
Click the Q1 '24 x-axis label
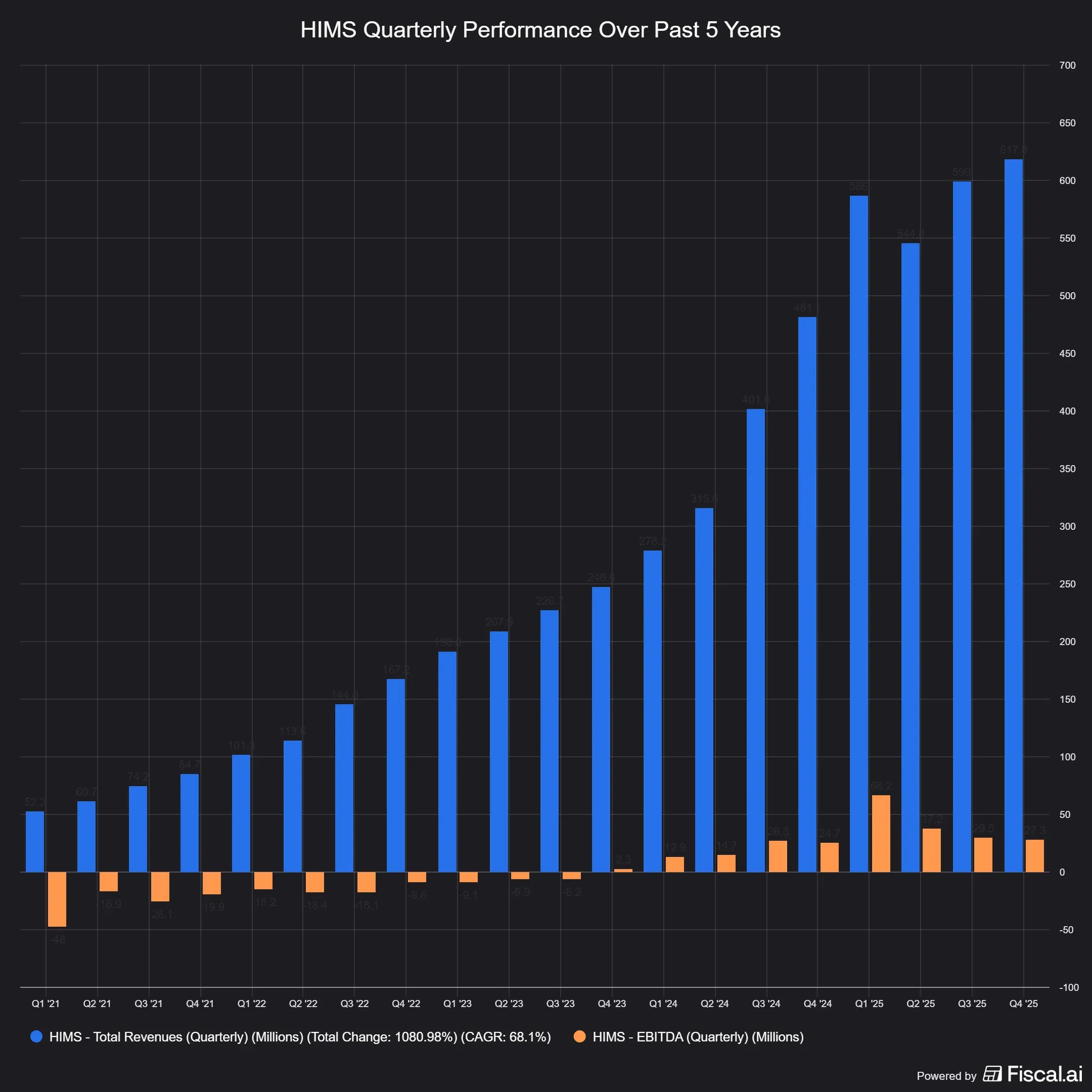pos(664,1003)
